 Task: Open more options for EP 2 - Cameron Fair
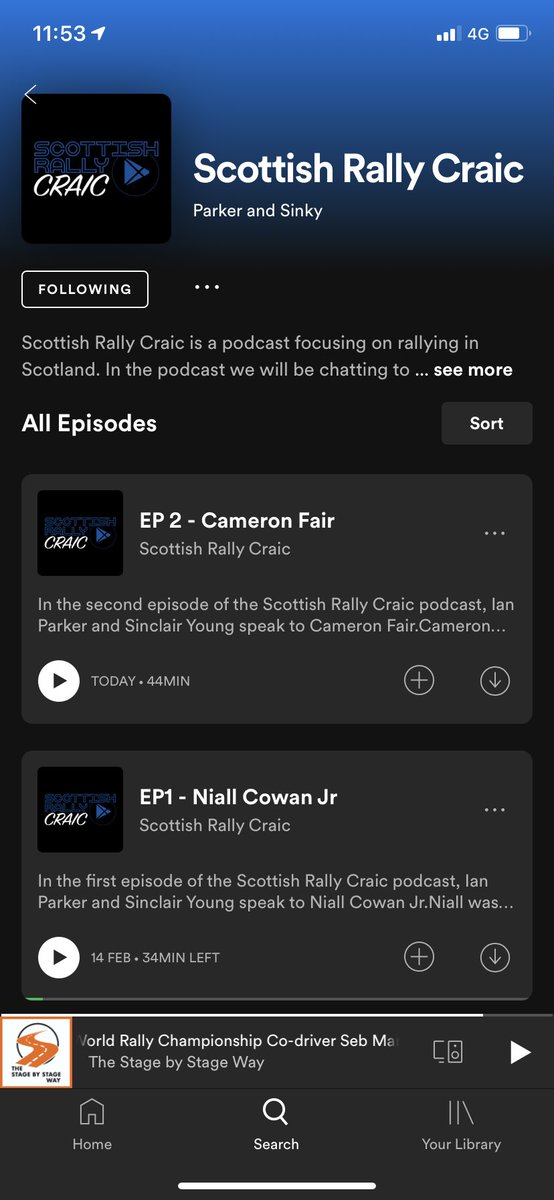coord(495,533)
